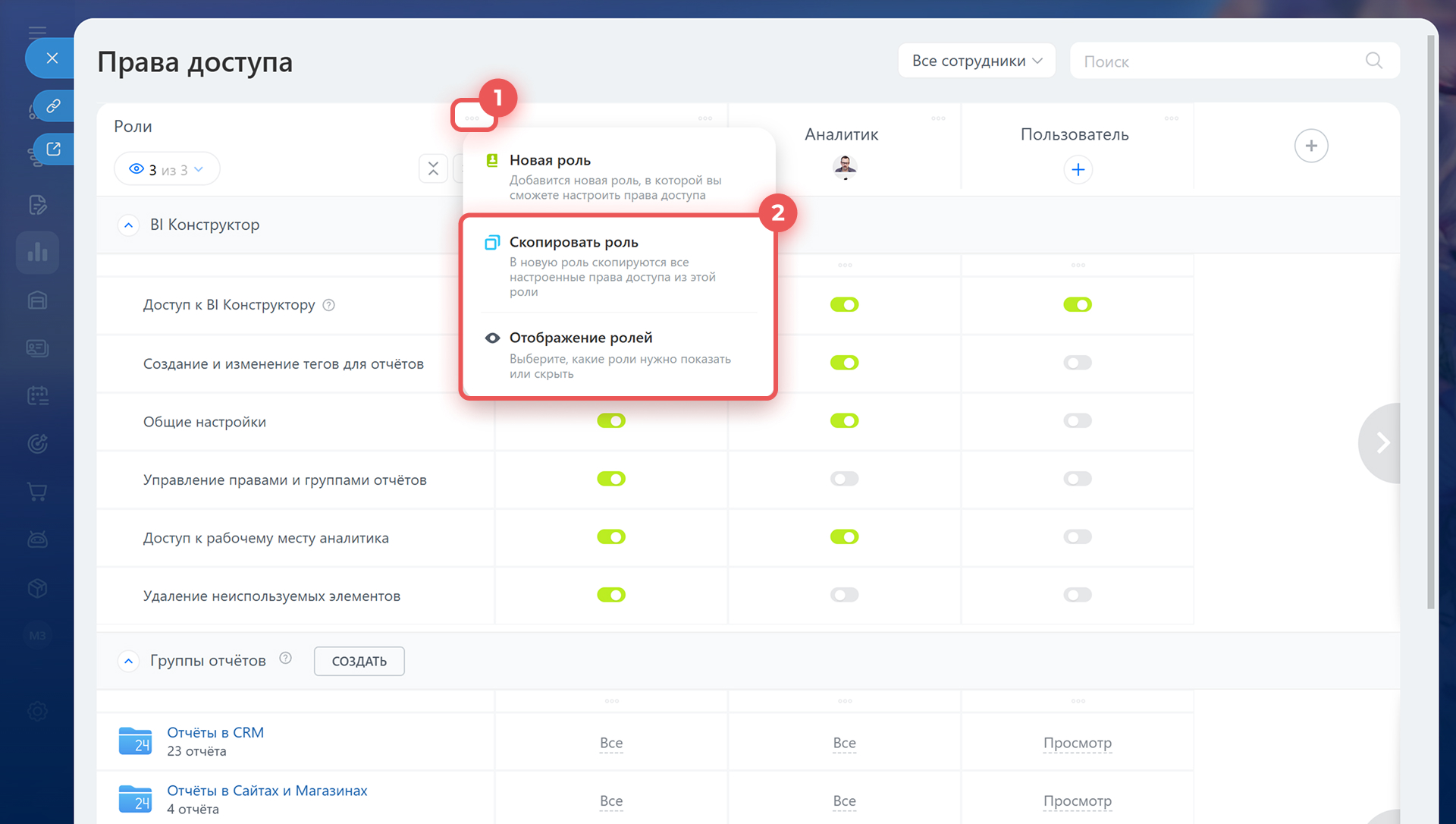Viewport: 1456px width, 824px height.
Task: Click the bar chart sidebar icon
Action: [37, 253]
